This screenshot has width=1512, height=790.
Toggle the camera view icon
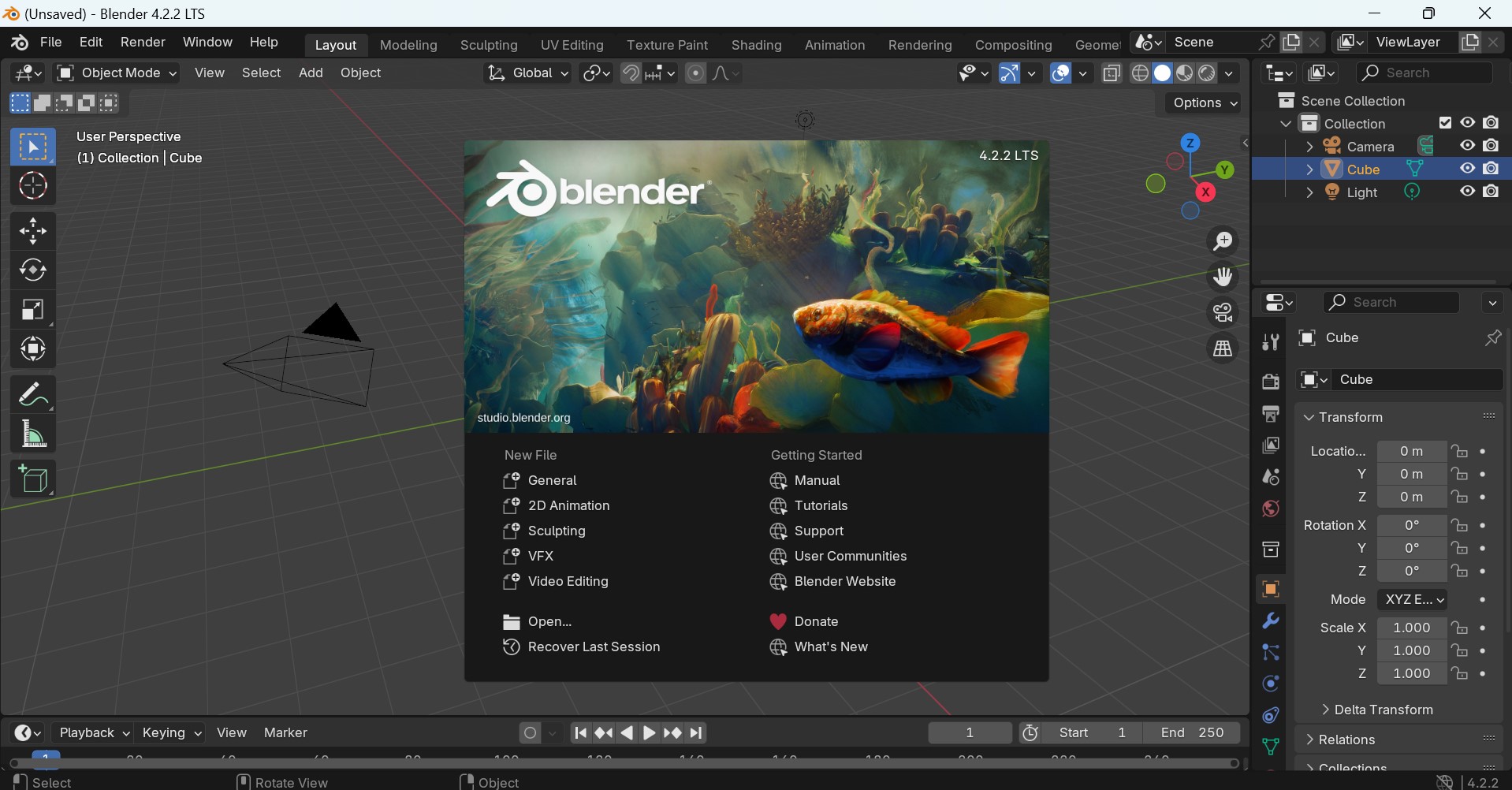tap(1223, 313)
